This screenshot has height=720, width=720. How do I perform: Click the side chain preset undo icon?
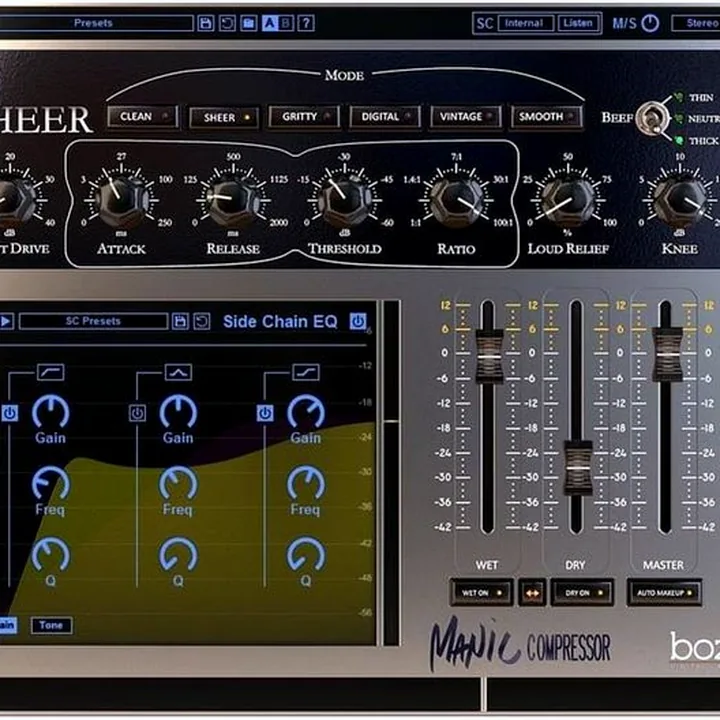click(x=202, y=321)
